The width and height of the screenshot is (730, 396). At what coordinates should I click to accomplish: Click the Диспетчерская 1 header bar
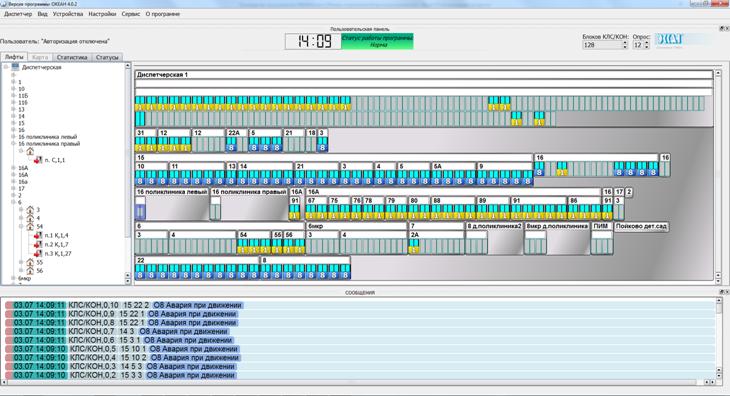[424, 74]
